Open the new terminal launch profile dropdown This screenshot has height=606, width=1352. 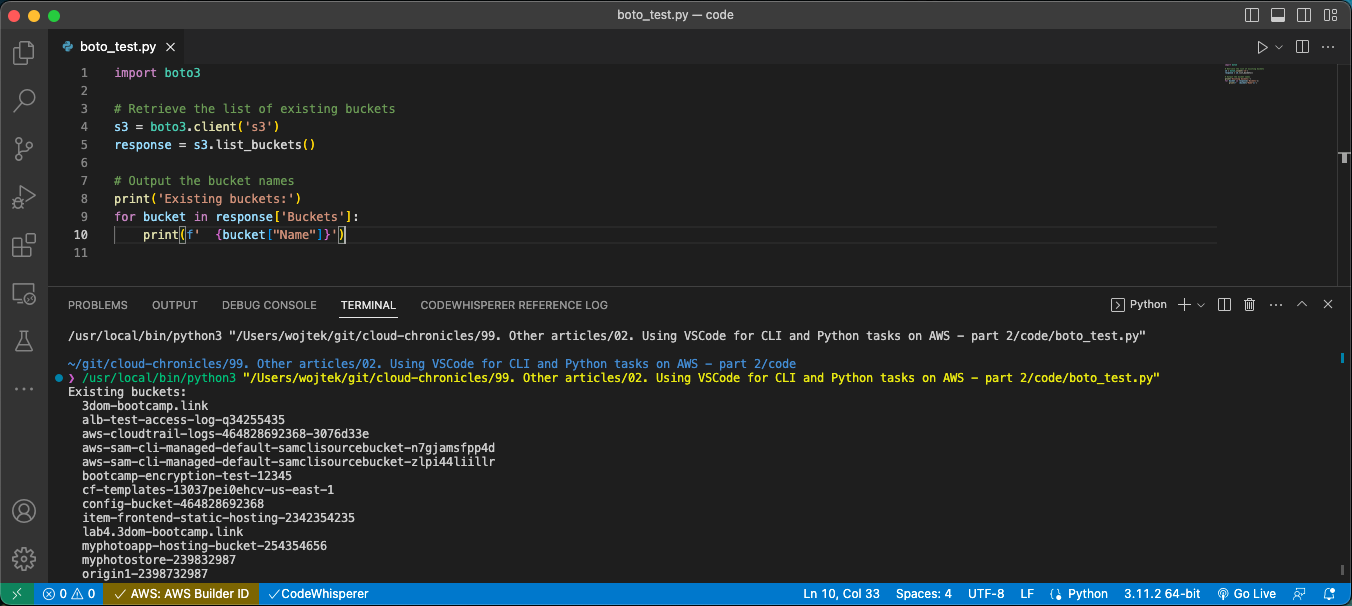point(1201,304)
